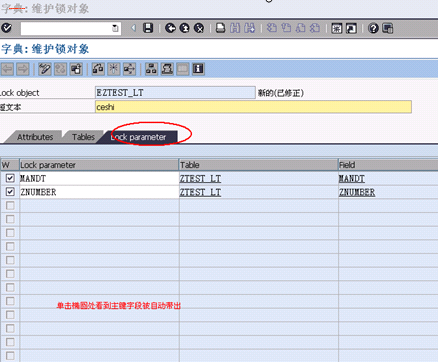Click the Lock object name field EZTEST_LT
438x362 pixels.
click(x=175, y=93)
